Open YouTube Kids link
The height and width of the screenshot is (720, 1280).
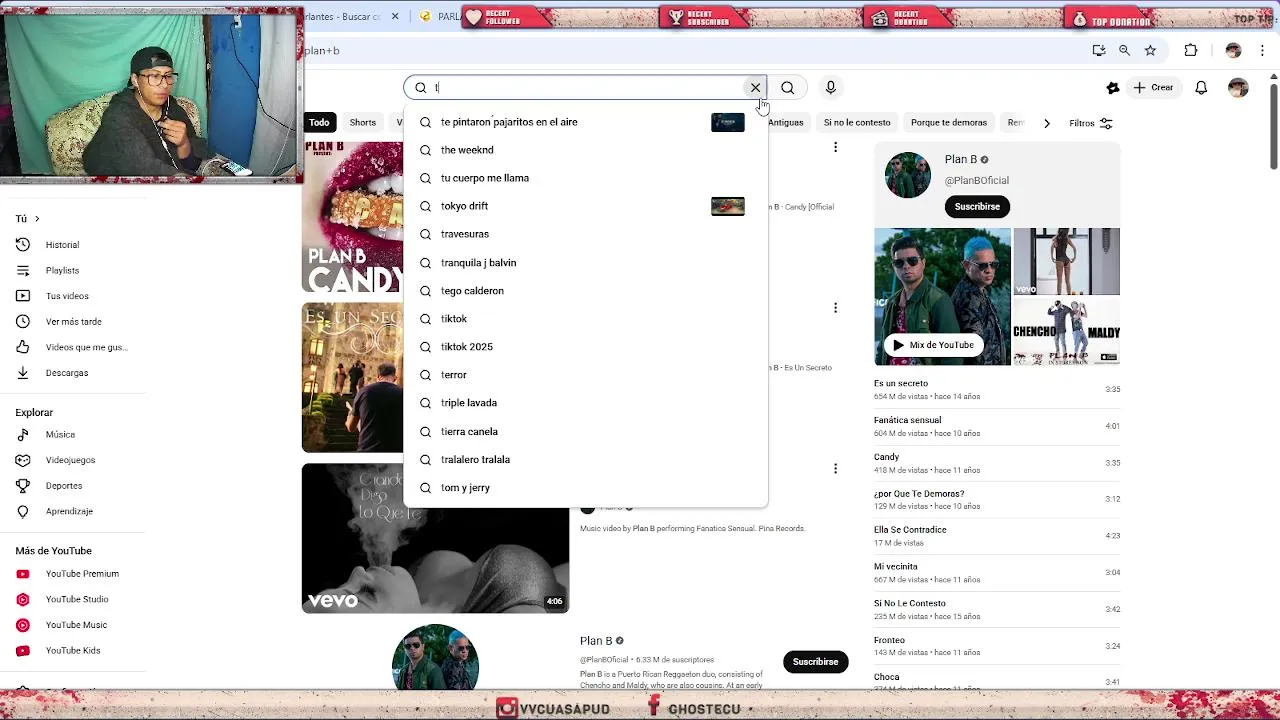pyautogui.click(x=73, y=651)
